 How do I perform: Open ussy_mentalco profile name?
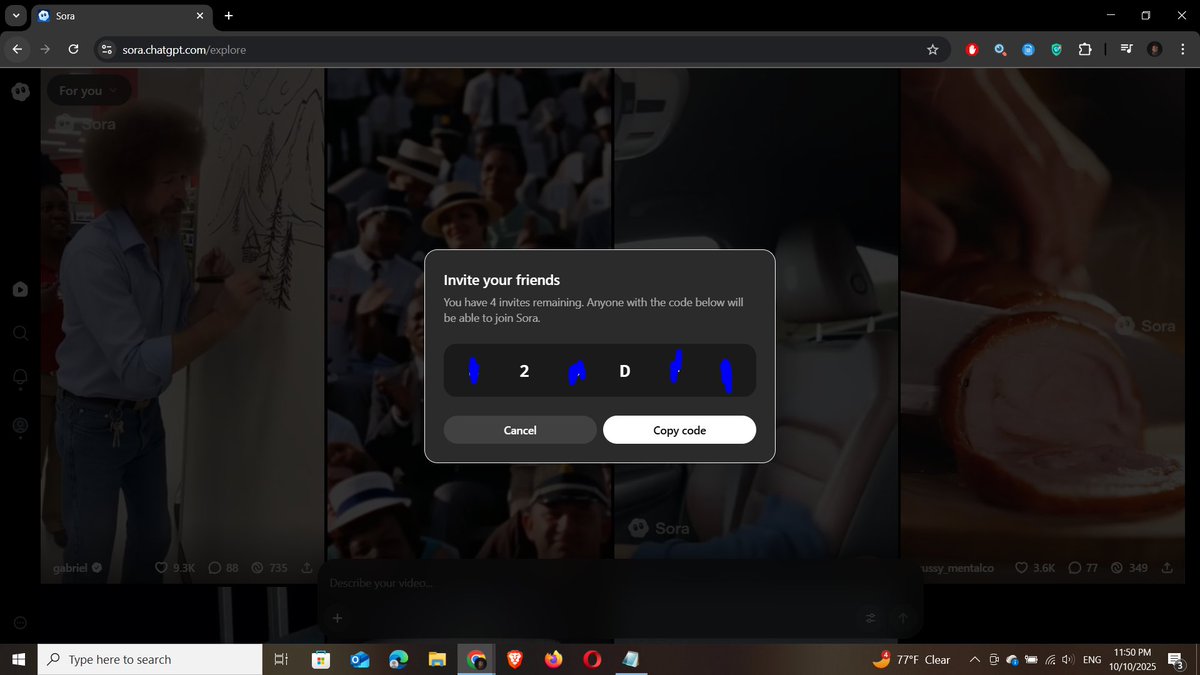957,568
